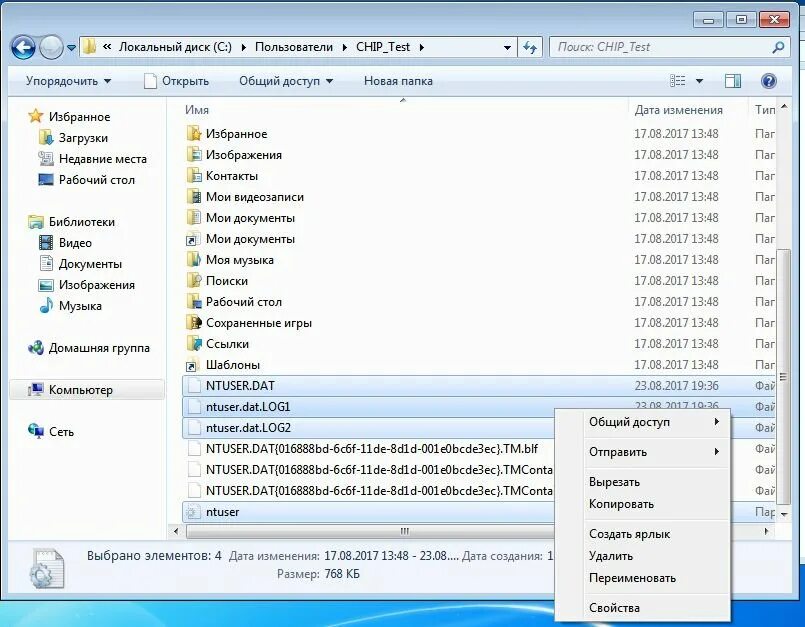This screenshot has width=805, height=627.
Task: Open 'Документы' library
Action: (81, 264)
